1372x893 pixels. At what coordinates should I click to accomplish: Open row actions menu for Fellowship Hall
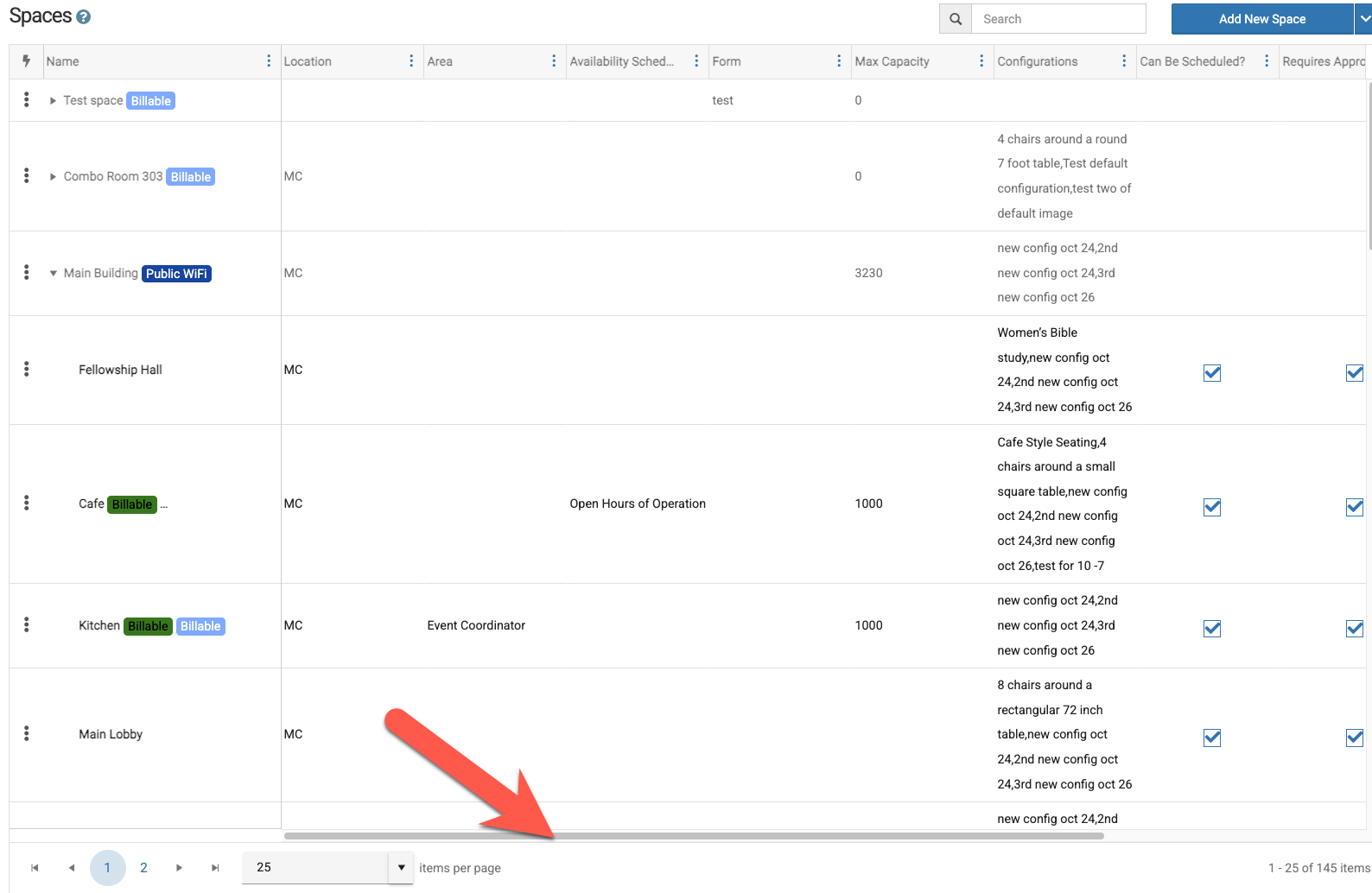coord(27,370)
